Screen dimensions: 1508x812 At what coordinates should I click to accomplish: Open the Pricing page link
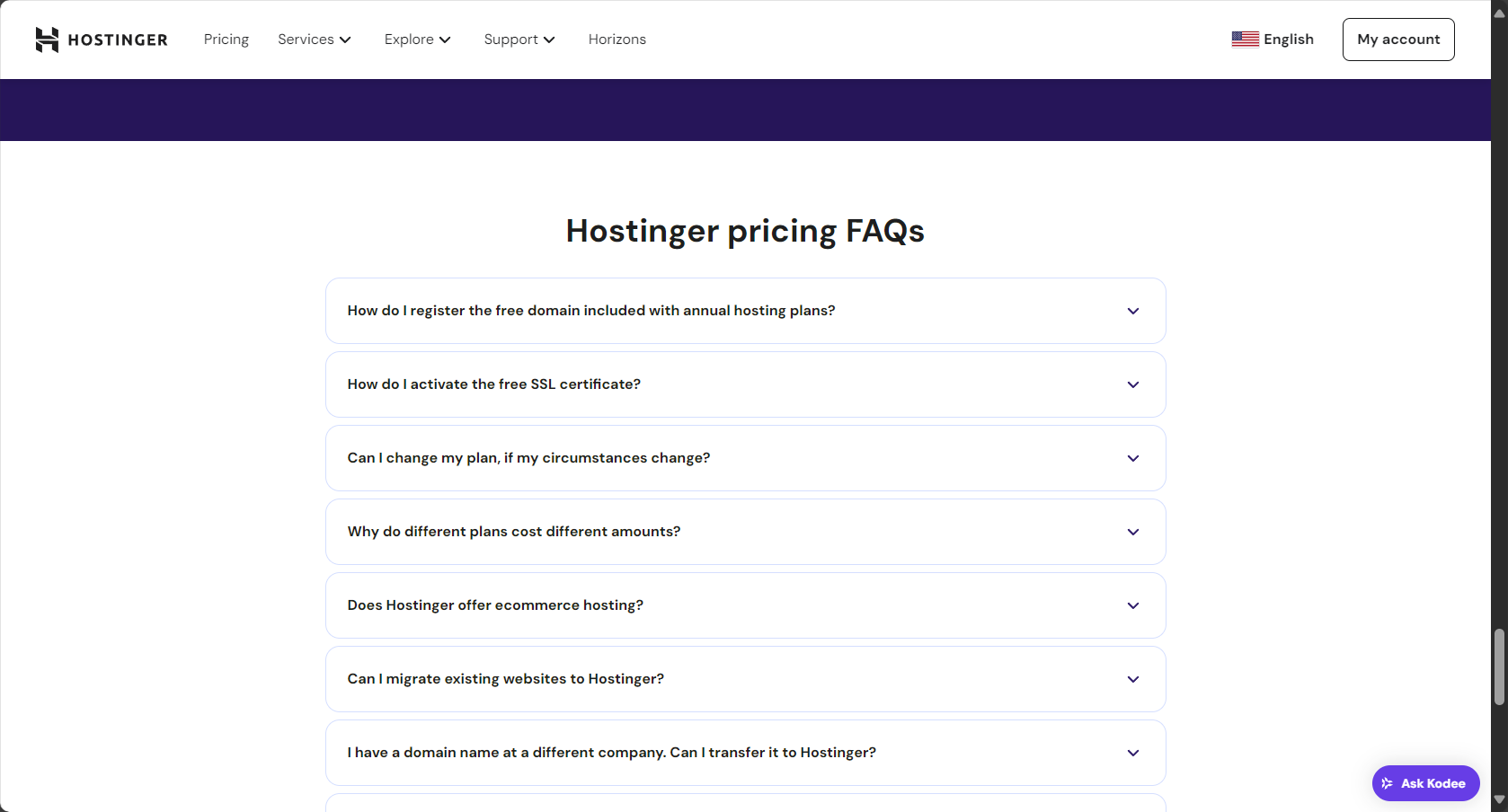[226, 40]
